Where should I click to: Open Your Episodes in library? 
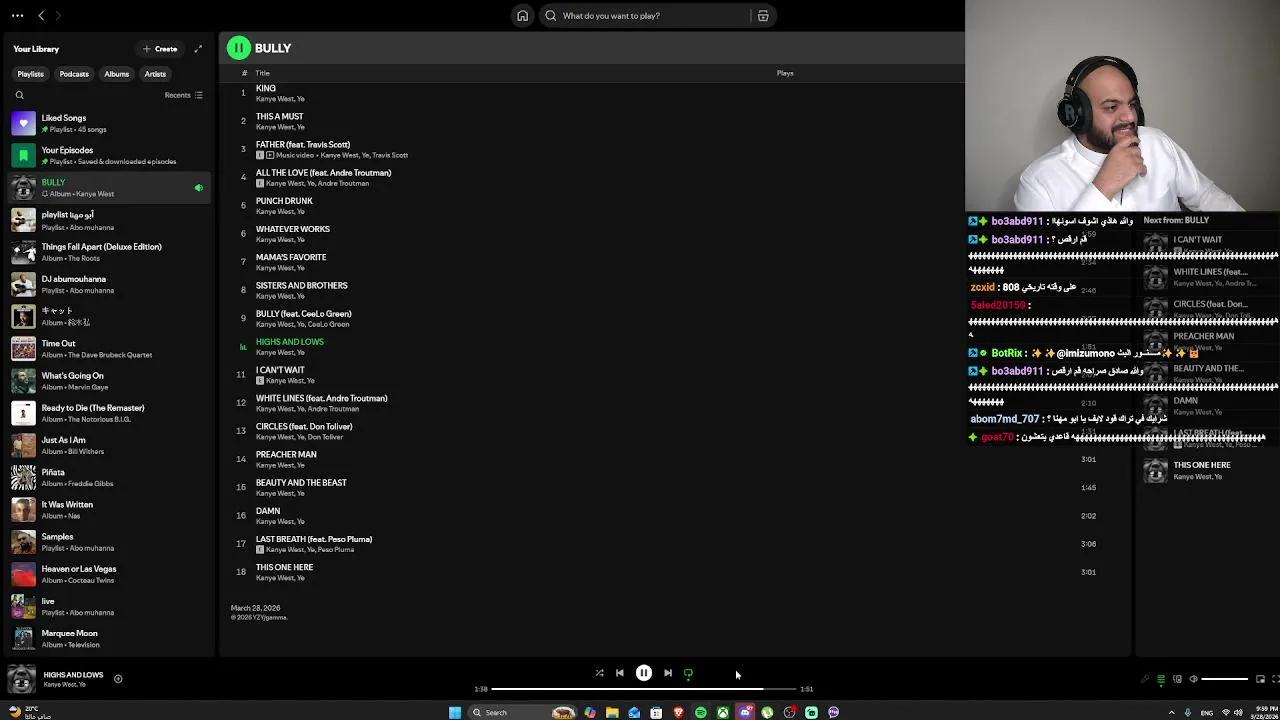coord(109,155)
